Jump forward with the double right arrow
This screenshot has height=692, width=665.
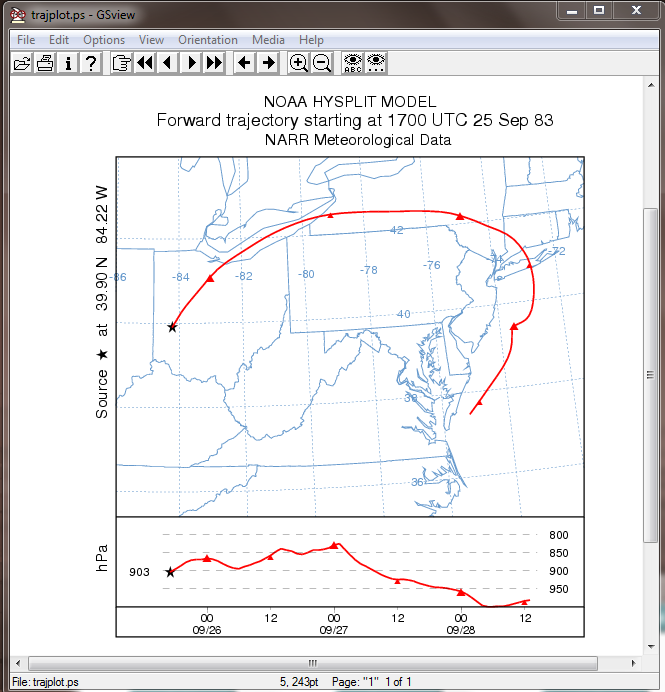tap(214, 63)
